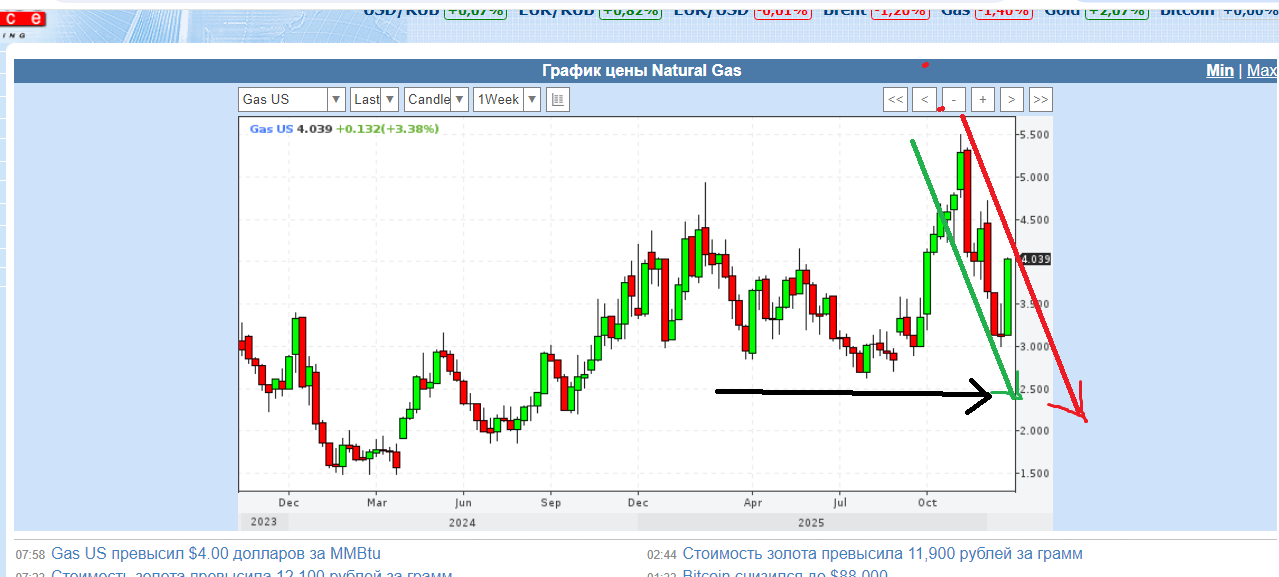Click the chart data table icon

tap(558, 99)
